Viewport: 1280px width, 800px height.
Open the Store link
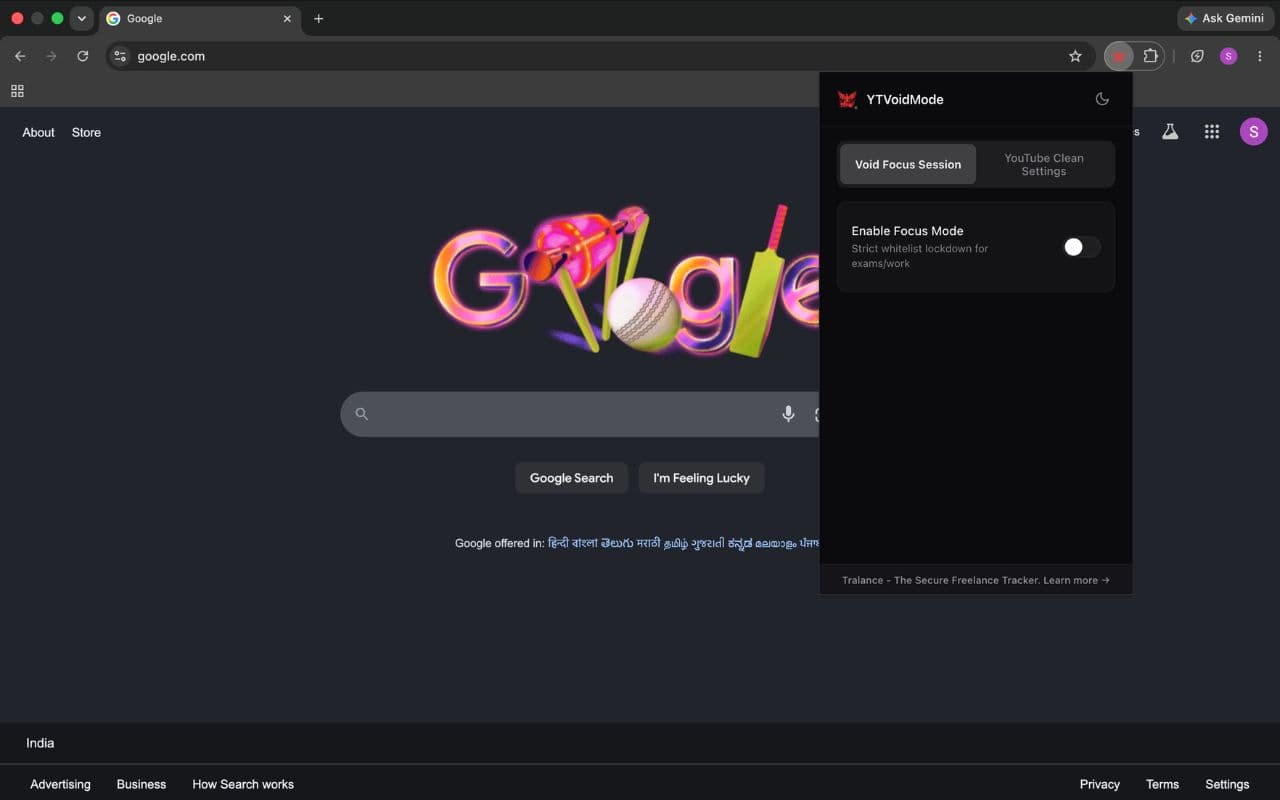86,132
